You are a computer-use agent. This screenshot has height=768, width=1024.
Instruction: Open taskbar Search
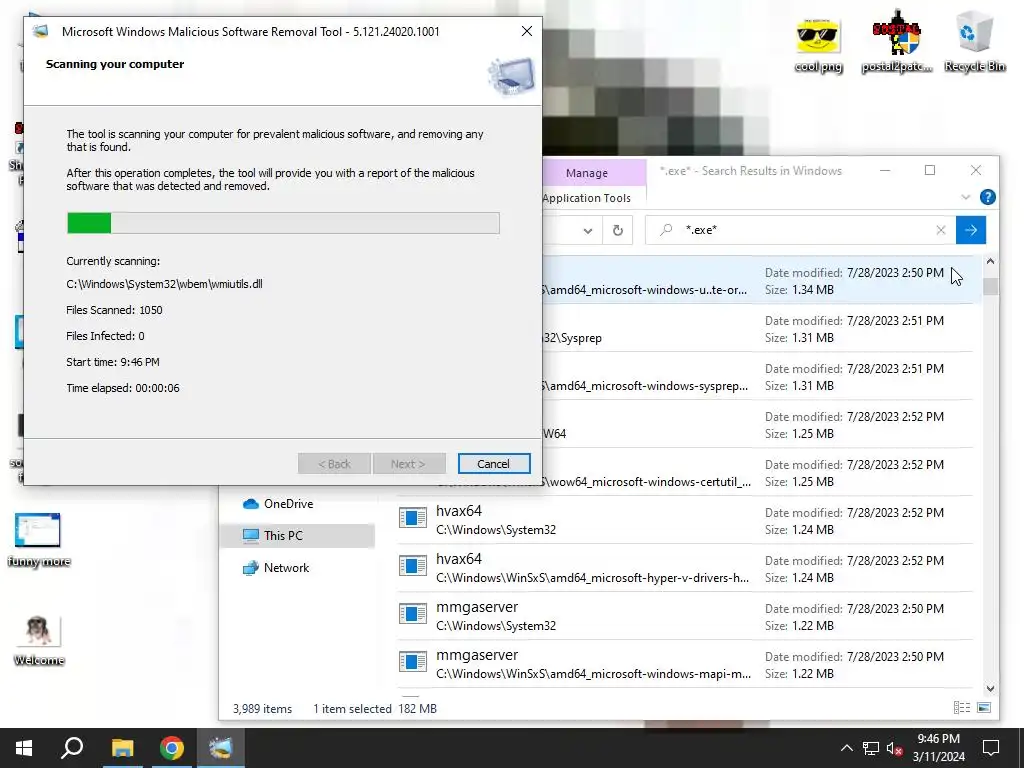[72, 748]
